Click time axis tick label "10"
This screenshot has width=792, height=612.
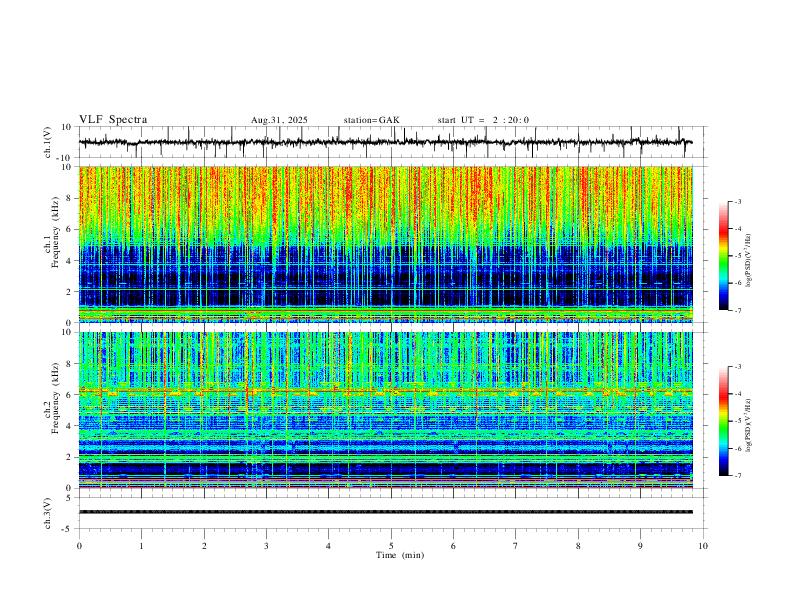tap(703, 546)
